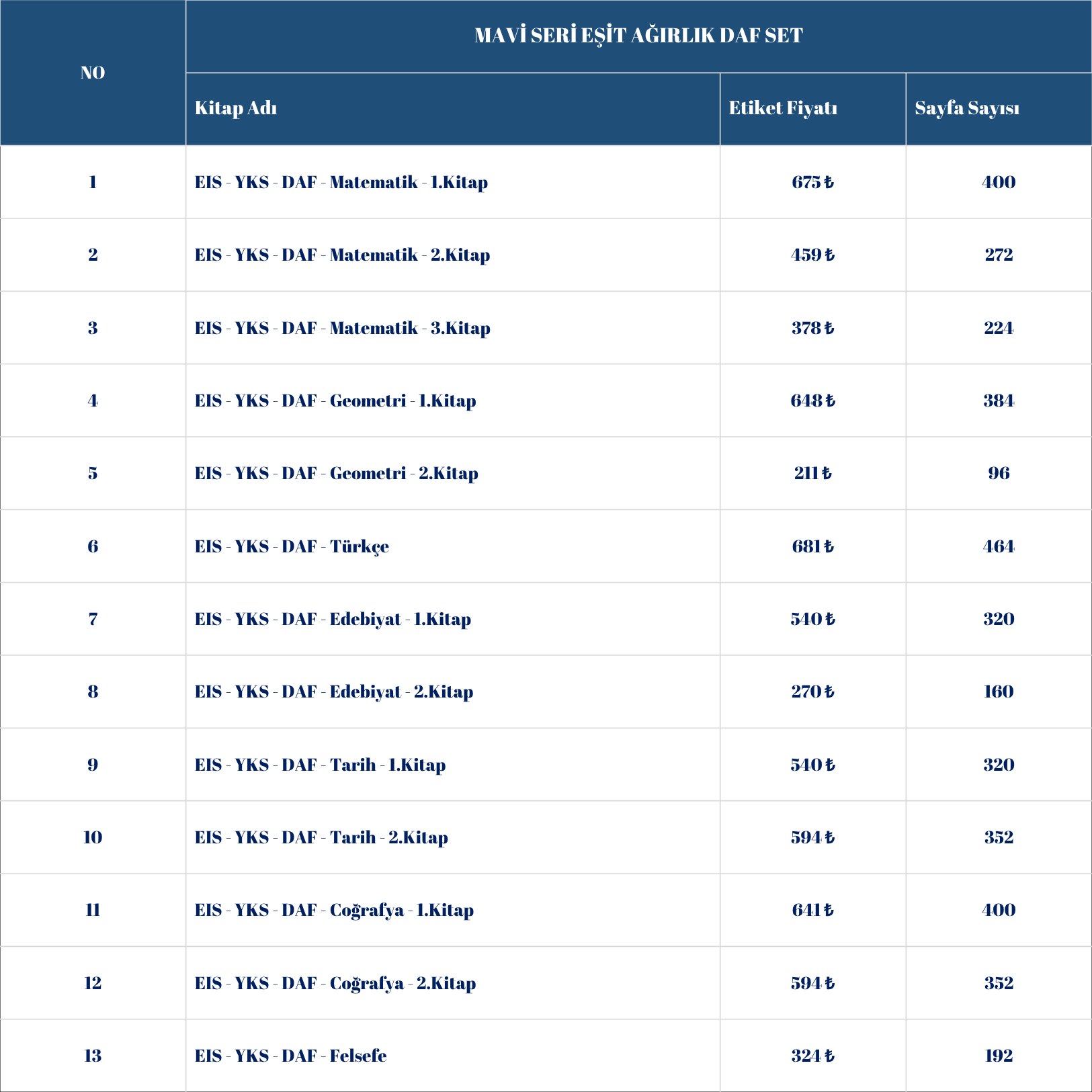Click the Matematik - 3.Kitap entry
The height and width of the screenshot is (1092, 1092).
(342, 328)
